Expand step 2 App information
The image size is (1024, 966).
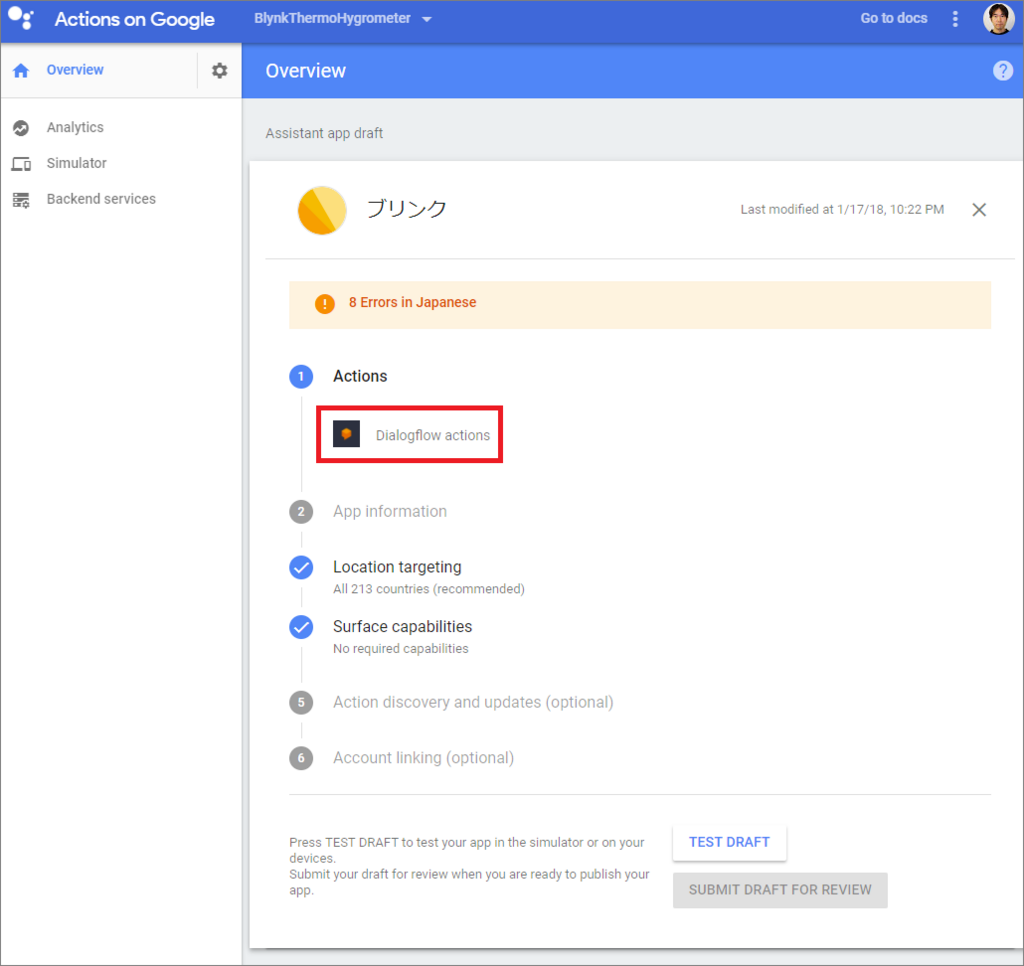tap(390, 511)
